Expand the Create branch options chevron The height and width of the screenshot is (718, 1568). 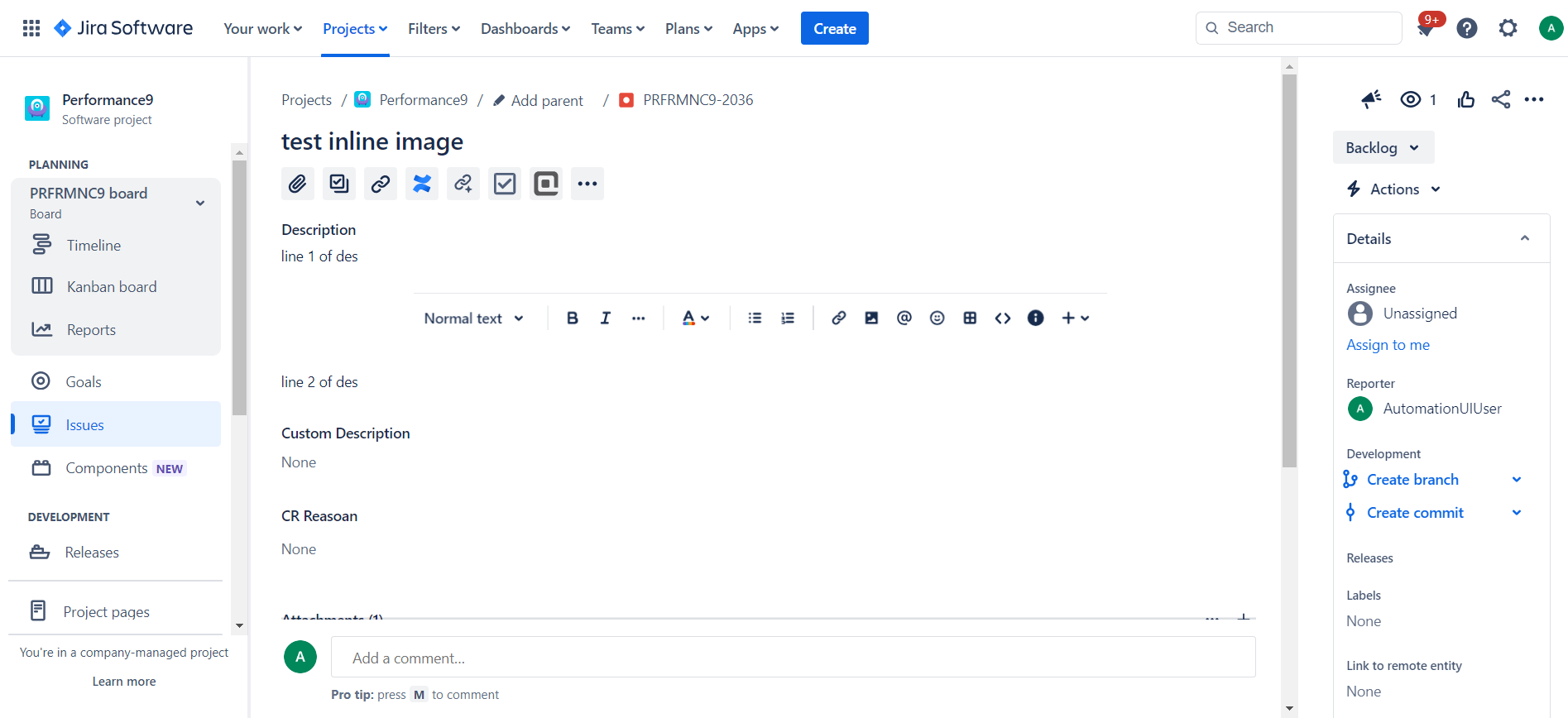pos(1517,480)
